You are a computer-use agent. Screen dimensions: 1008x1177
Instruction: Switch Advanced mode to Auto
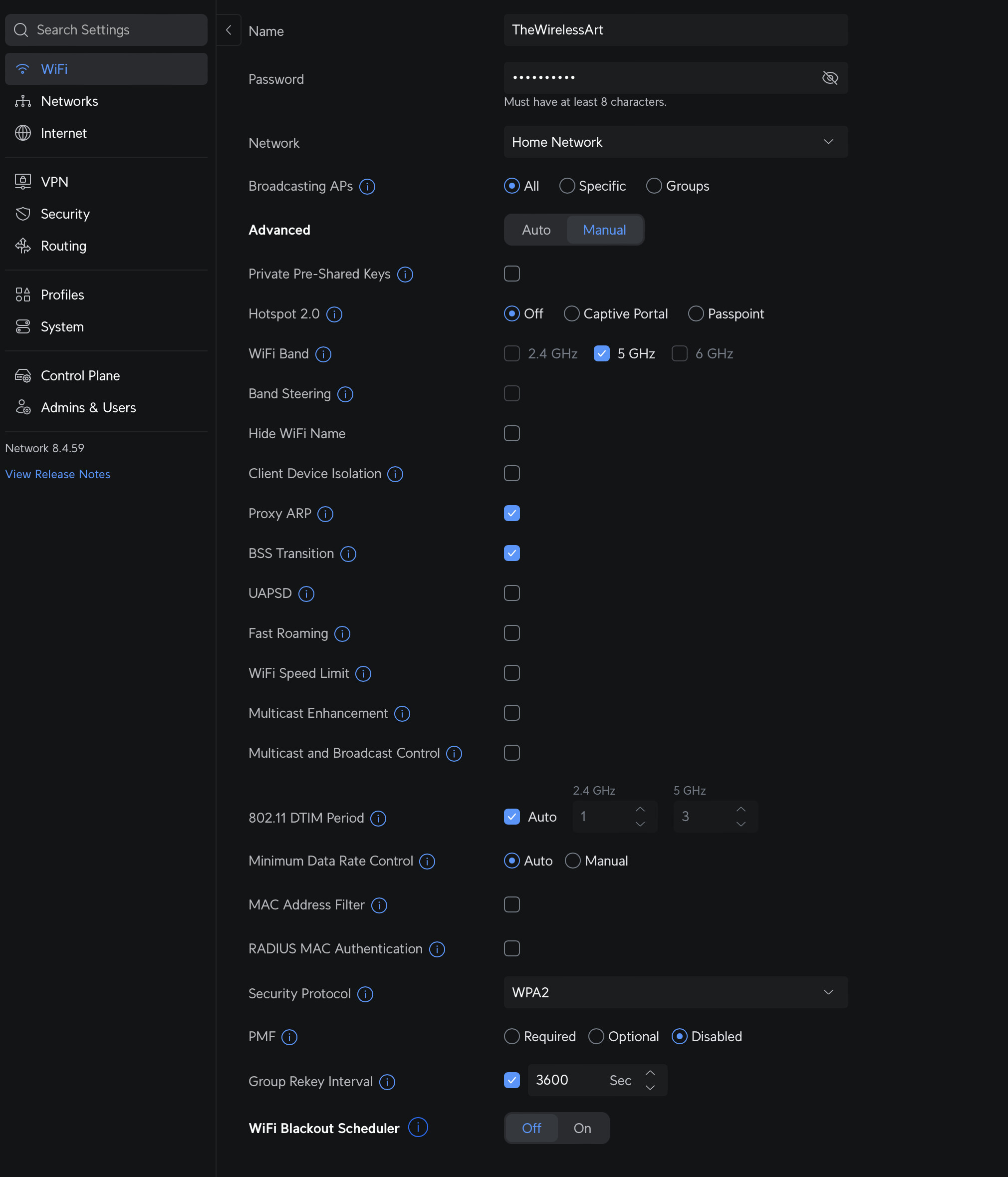point(536,230)
